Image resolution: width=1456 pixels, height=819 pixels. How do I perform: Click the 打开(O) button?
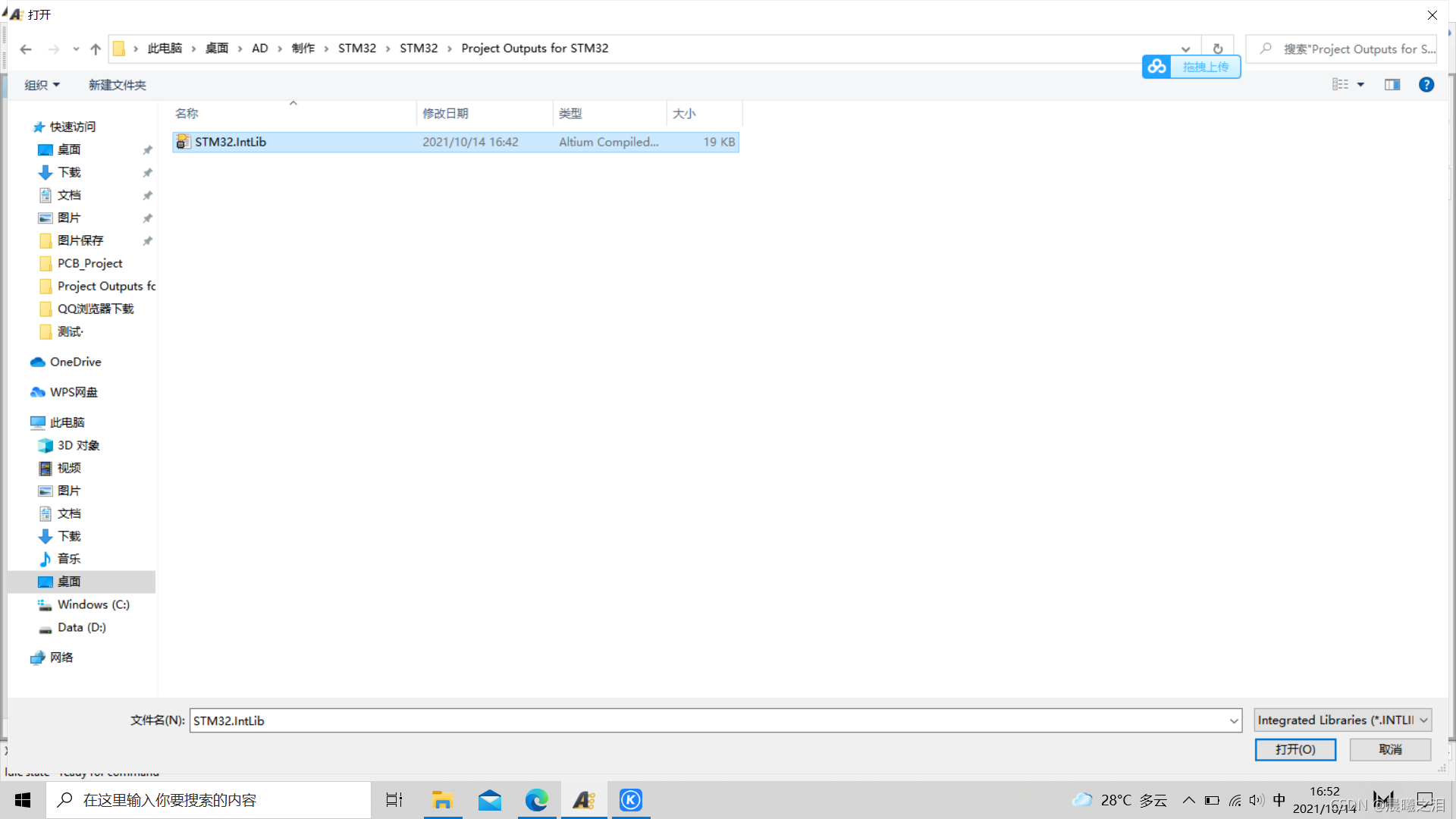[x=1295, y=749]
